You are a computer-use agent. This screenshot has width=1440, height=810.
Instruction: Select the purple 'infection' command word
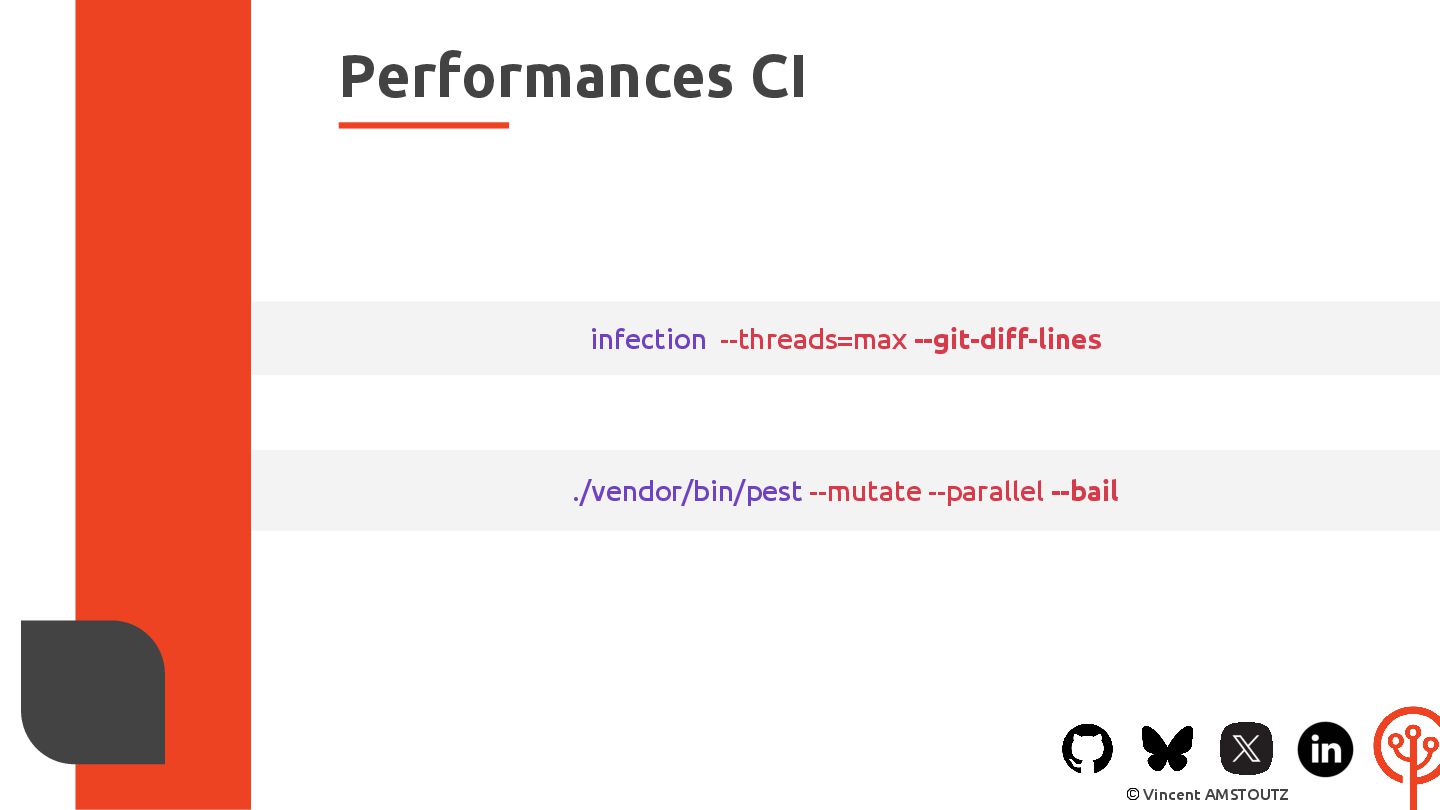click(648, 339)
